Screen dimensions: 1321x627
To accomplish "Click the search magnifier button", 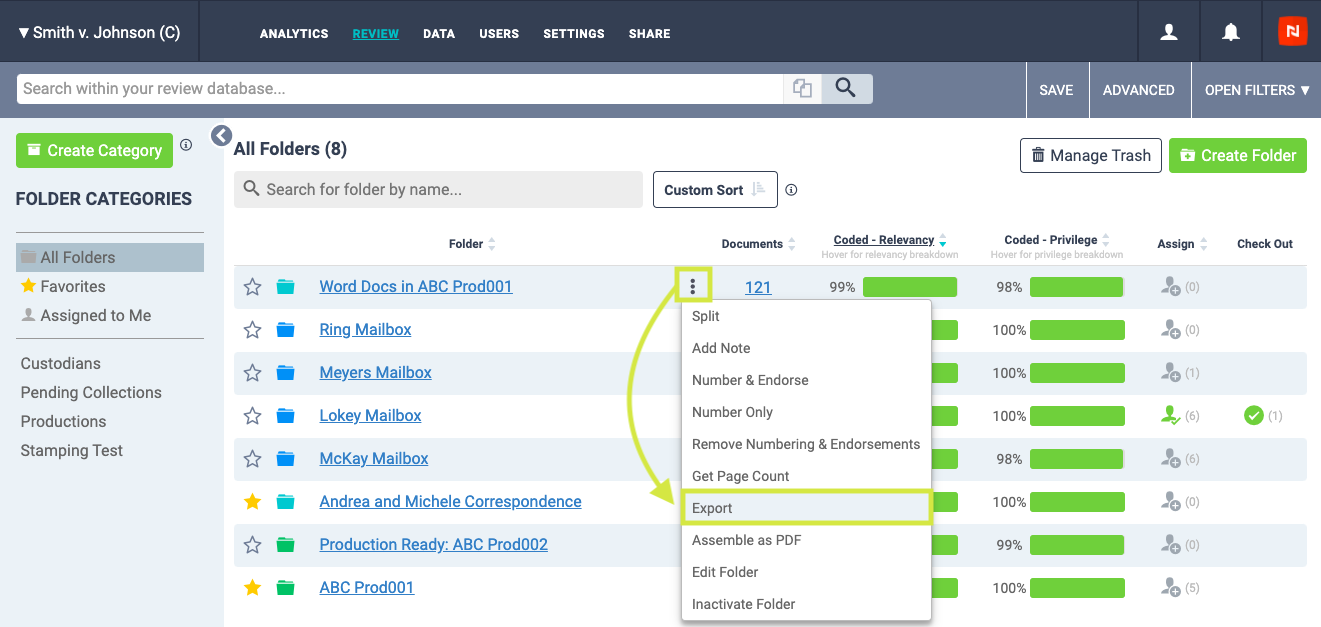I will click(x=846, y=88).
